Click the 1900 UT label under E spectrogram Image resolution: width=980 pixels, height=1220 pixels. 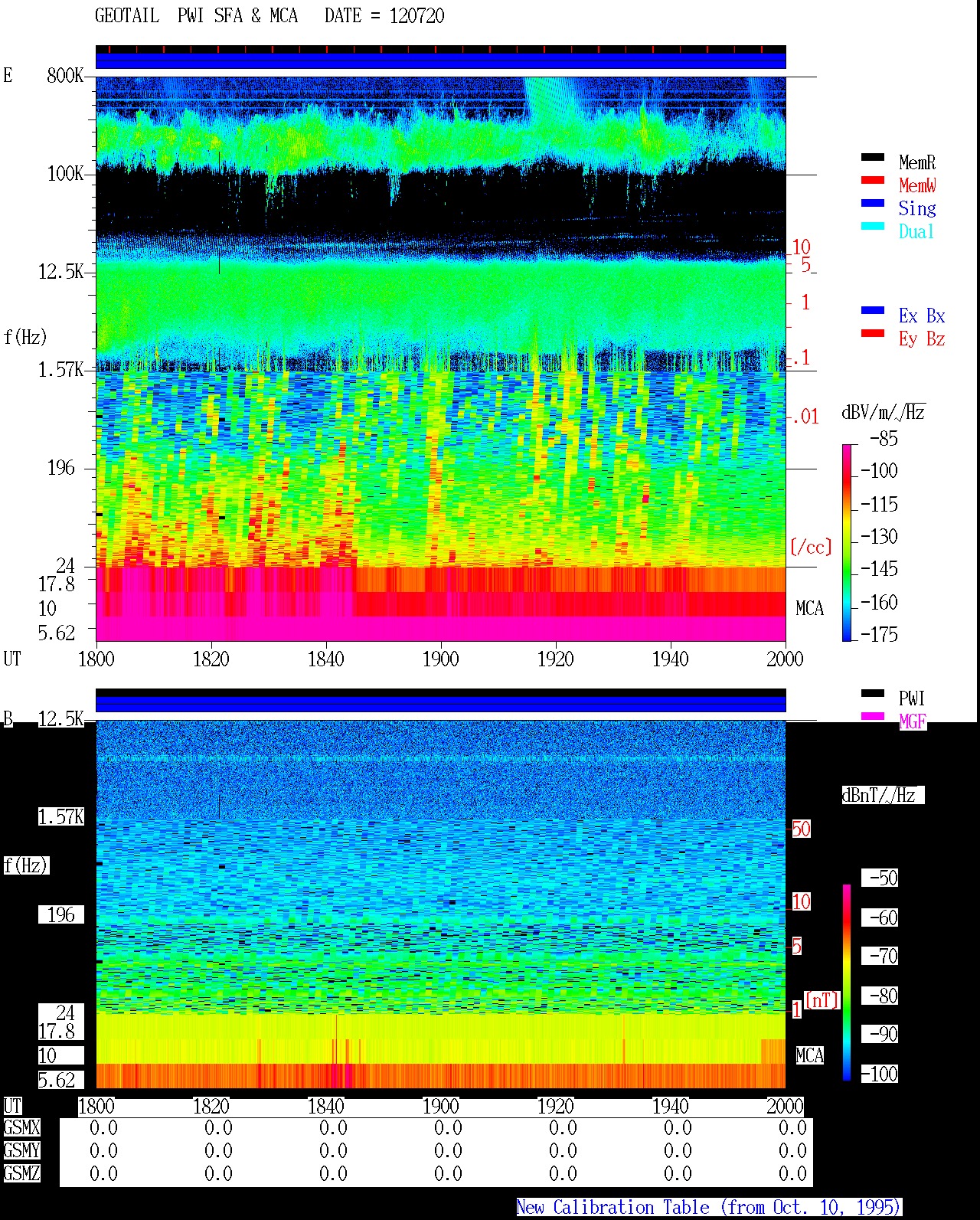(440, 659)
